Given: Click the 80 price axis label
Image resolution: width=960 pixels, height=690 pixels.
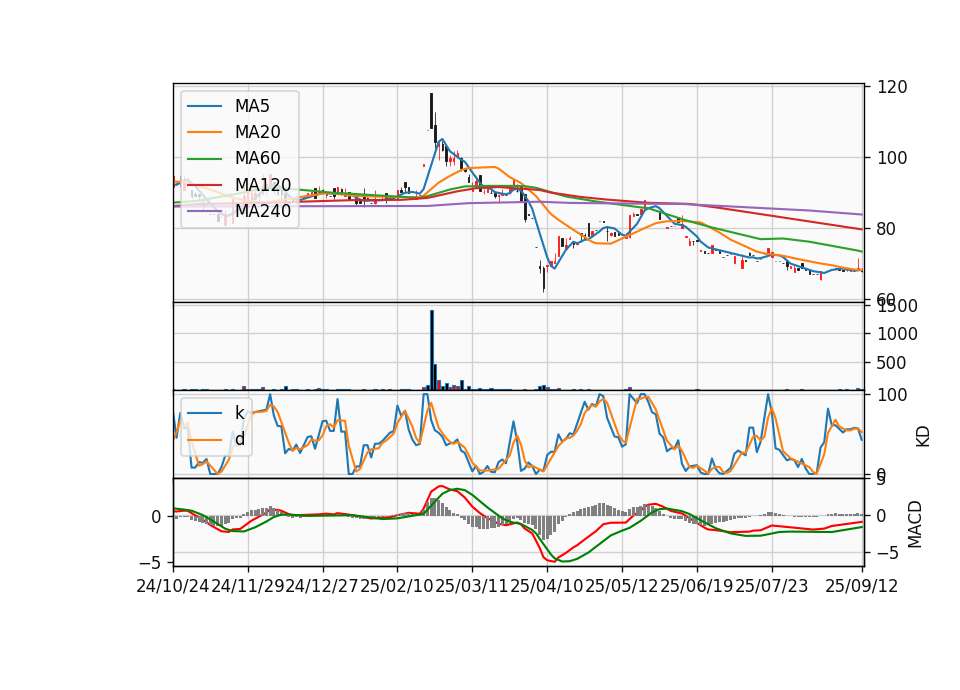Looking at the screenshot, I should click(x=887, y=229).
